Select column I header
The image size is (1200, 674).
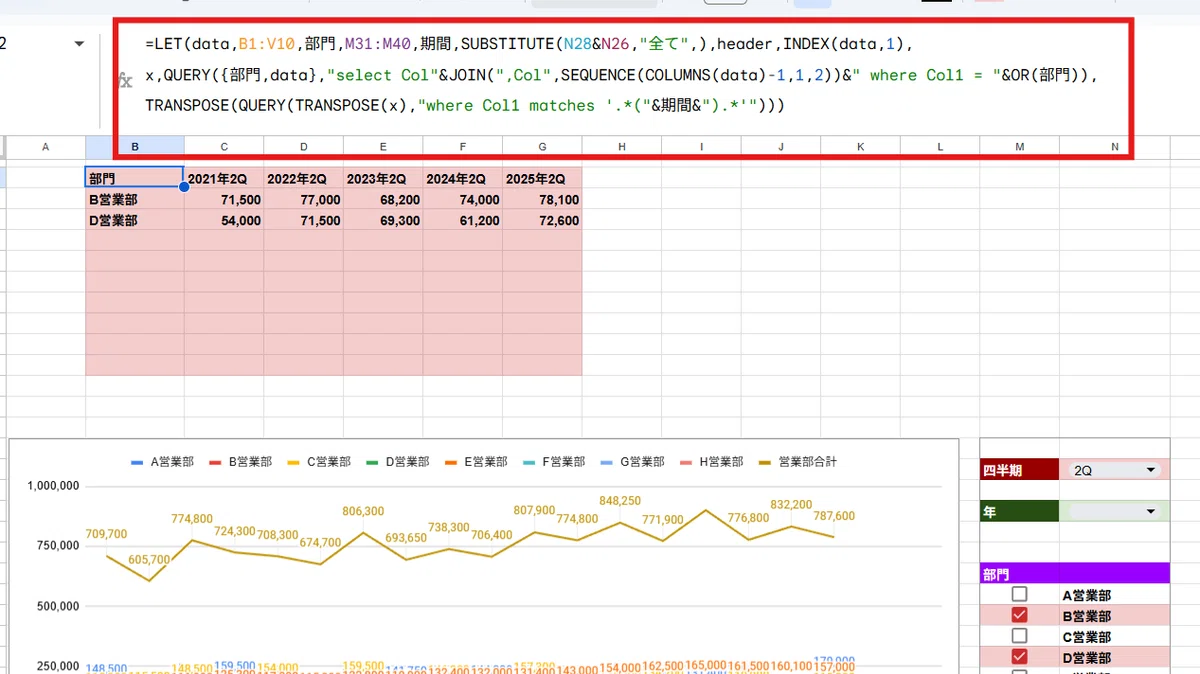701,147
